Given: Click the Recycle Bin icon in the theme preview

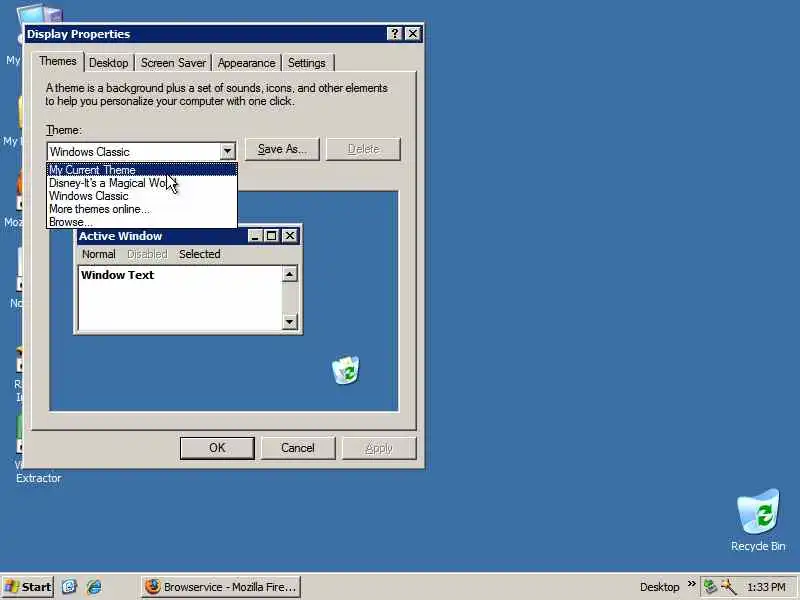Looking at the screenshot, I should [346, 370].
